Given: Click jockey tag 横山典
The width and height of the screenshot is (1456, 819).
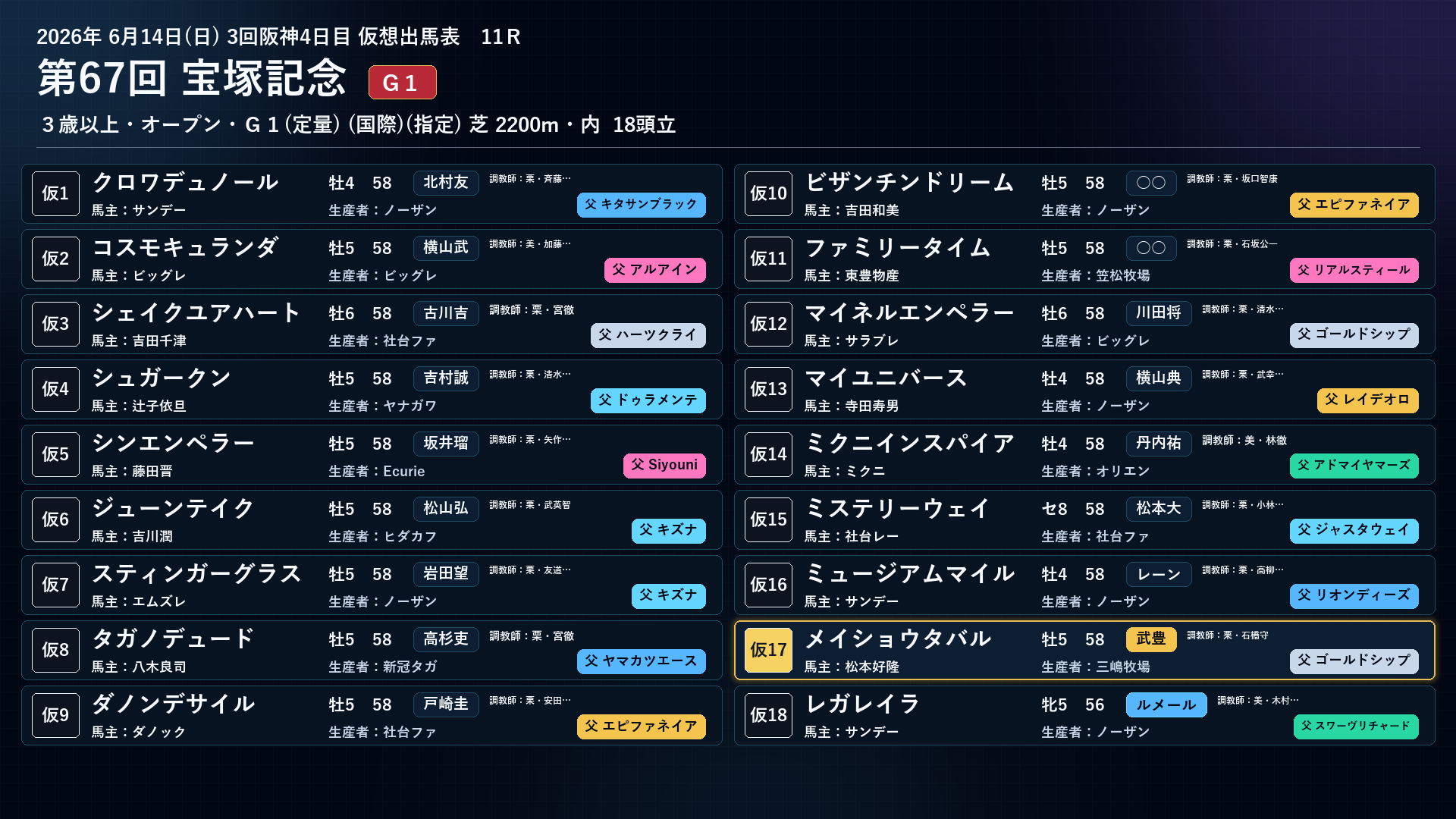Looking at the screenshot, I should pos(1159,378).
